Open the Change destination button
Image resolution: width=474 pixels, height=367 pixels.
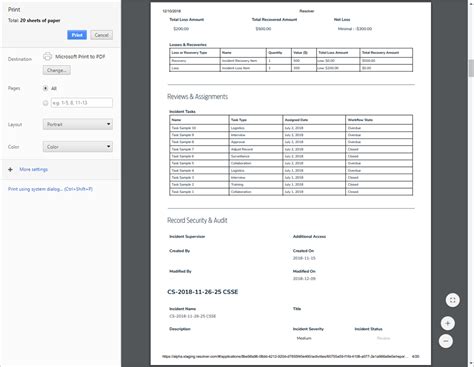57,70
